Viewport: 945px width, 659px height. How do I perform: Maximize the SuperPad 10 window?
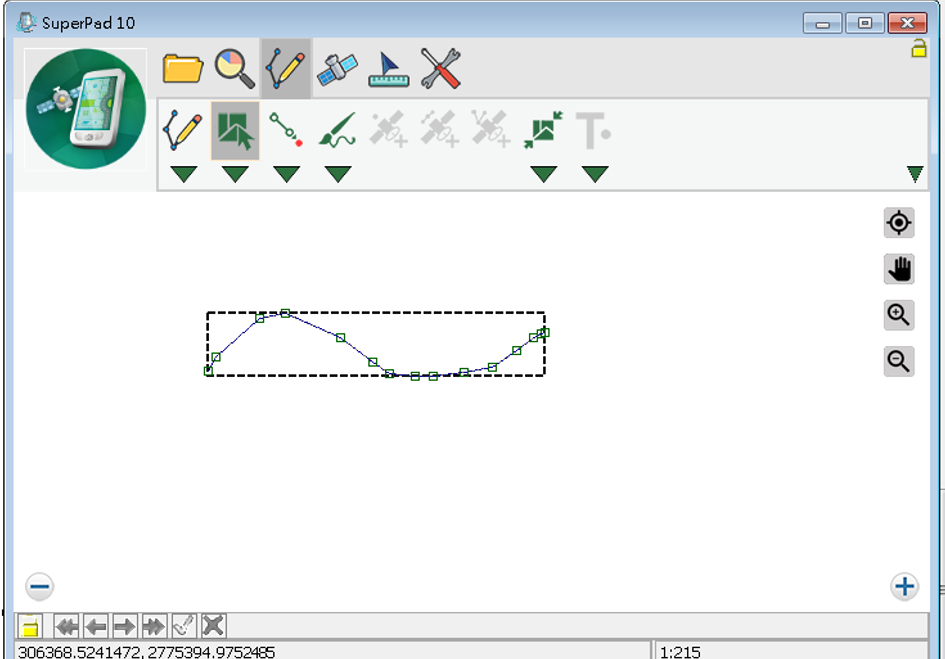coord(864,24)
